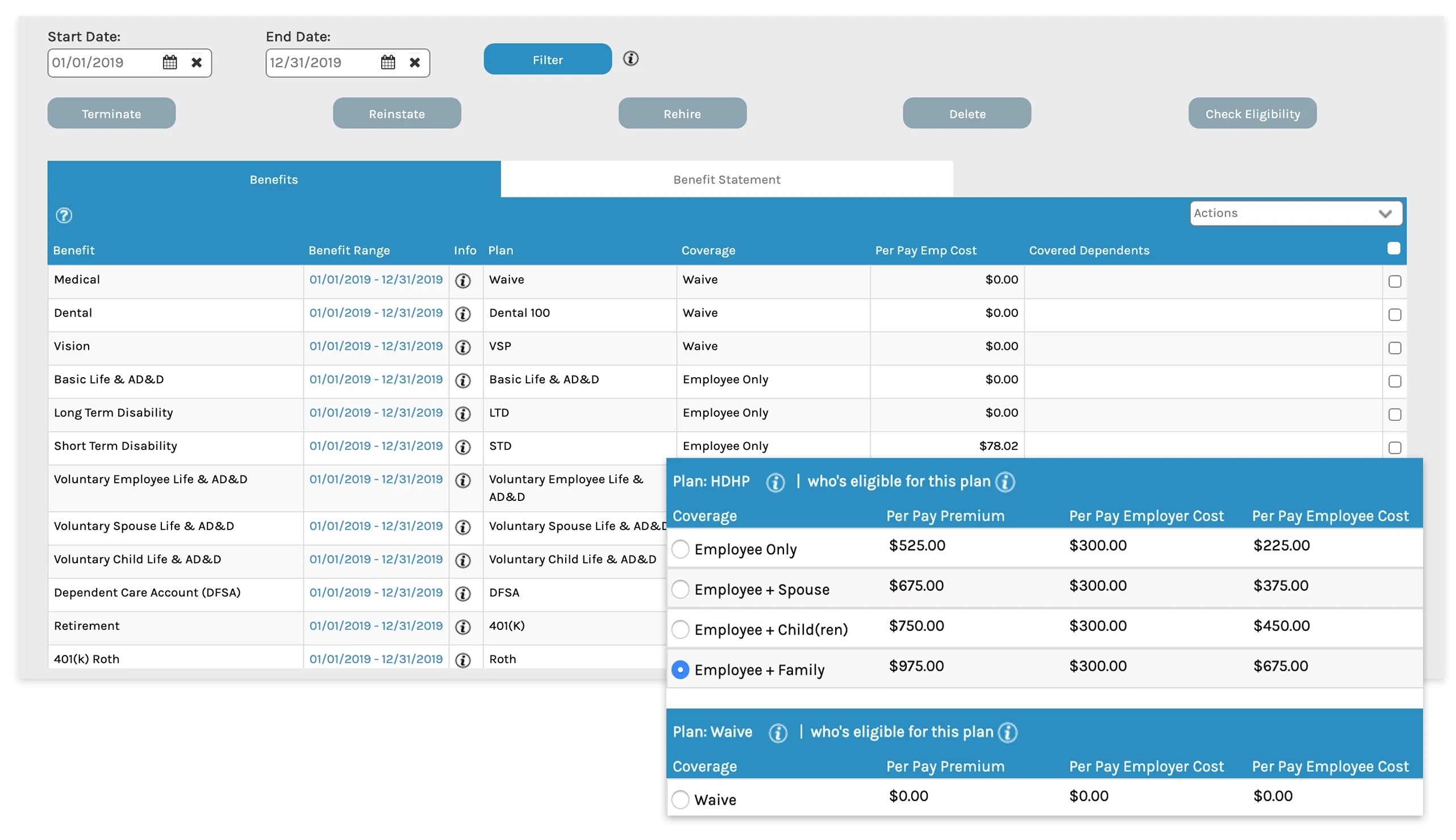Image resolution: width=1456 pixels, height=840 pixels.
Task: Click the Filter button
Action: click(x=547, y=60)
